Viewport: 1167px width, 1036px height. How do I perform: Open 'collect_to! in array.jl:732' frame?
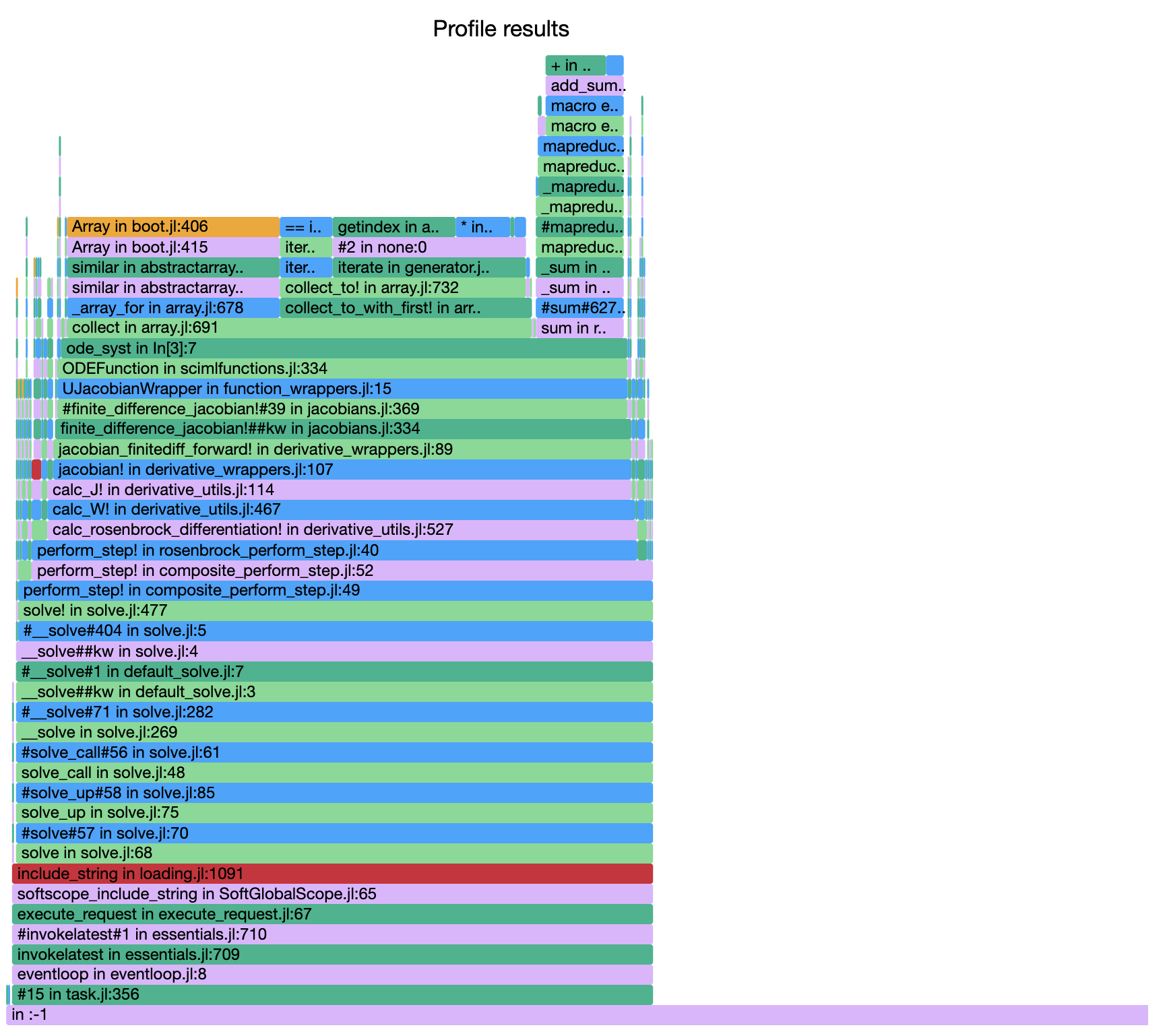(x=403, y=288)
